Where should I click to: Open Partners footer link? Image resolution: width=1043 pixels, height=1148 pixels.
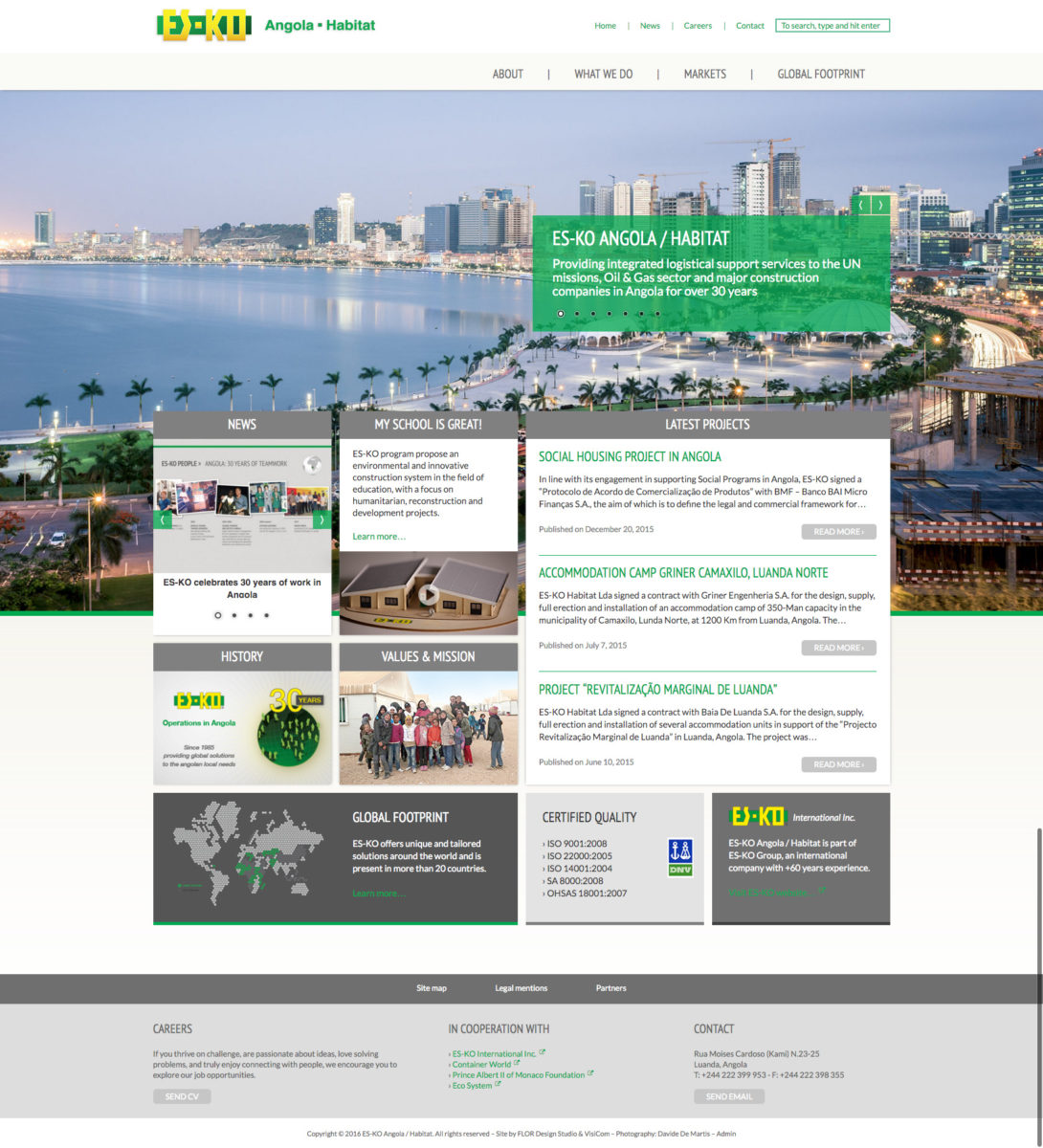click(x=611, y=988)
